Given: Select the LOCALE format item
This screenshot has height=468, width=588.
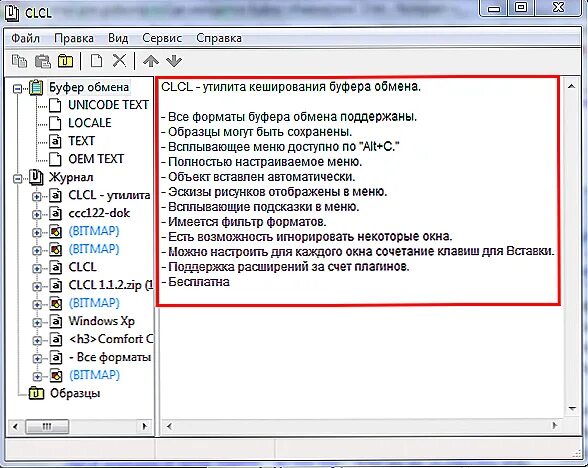Looking at the screenshot, I should pos(90,123).
